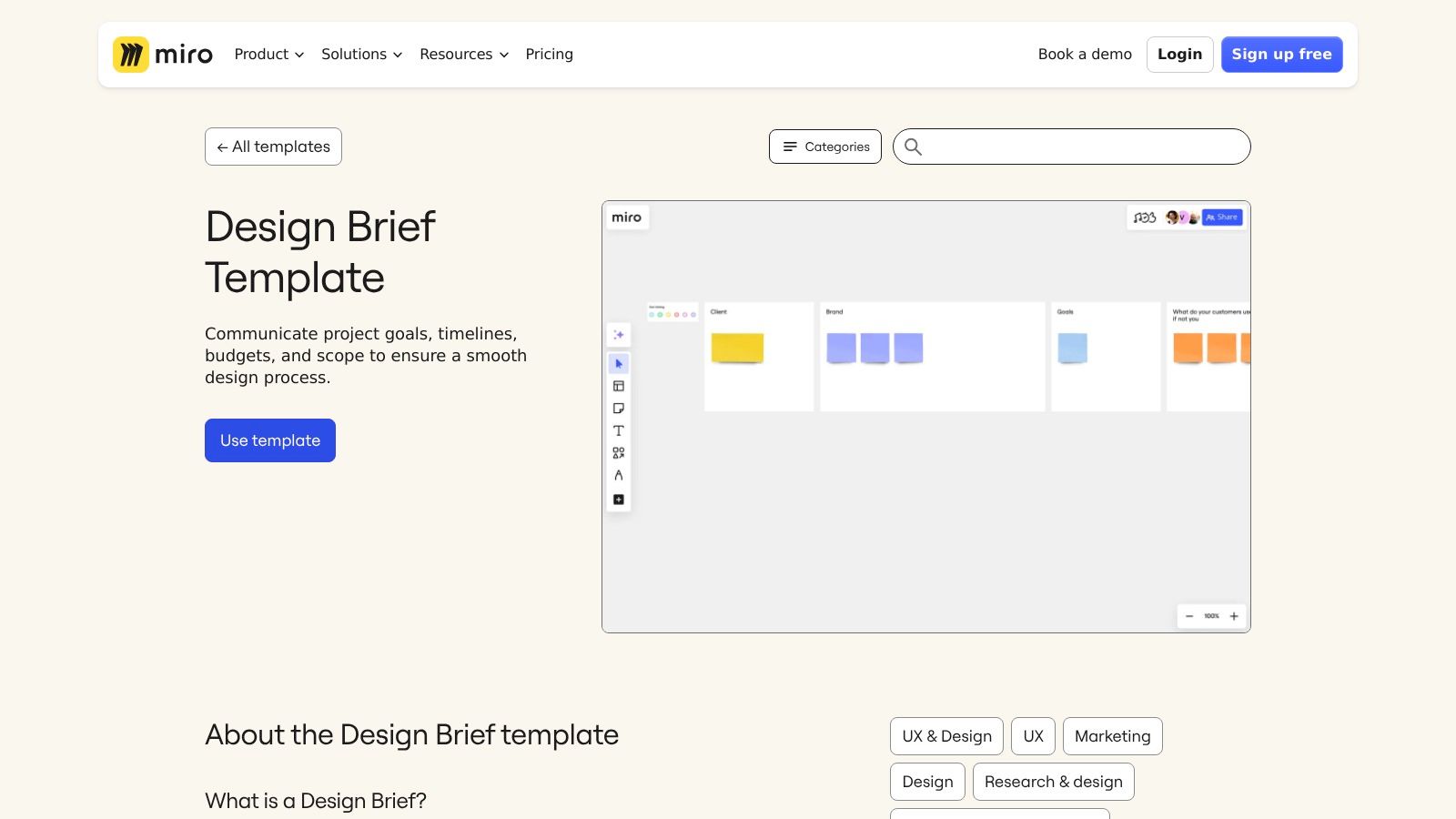Expand the Product menu
This screenshot has height=819, width=1456.
[x=269, y=55]
